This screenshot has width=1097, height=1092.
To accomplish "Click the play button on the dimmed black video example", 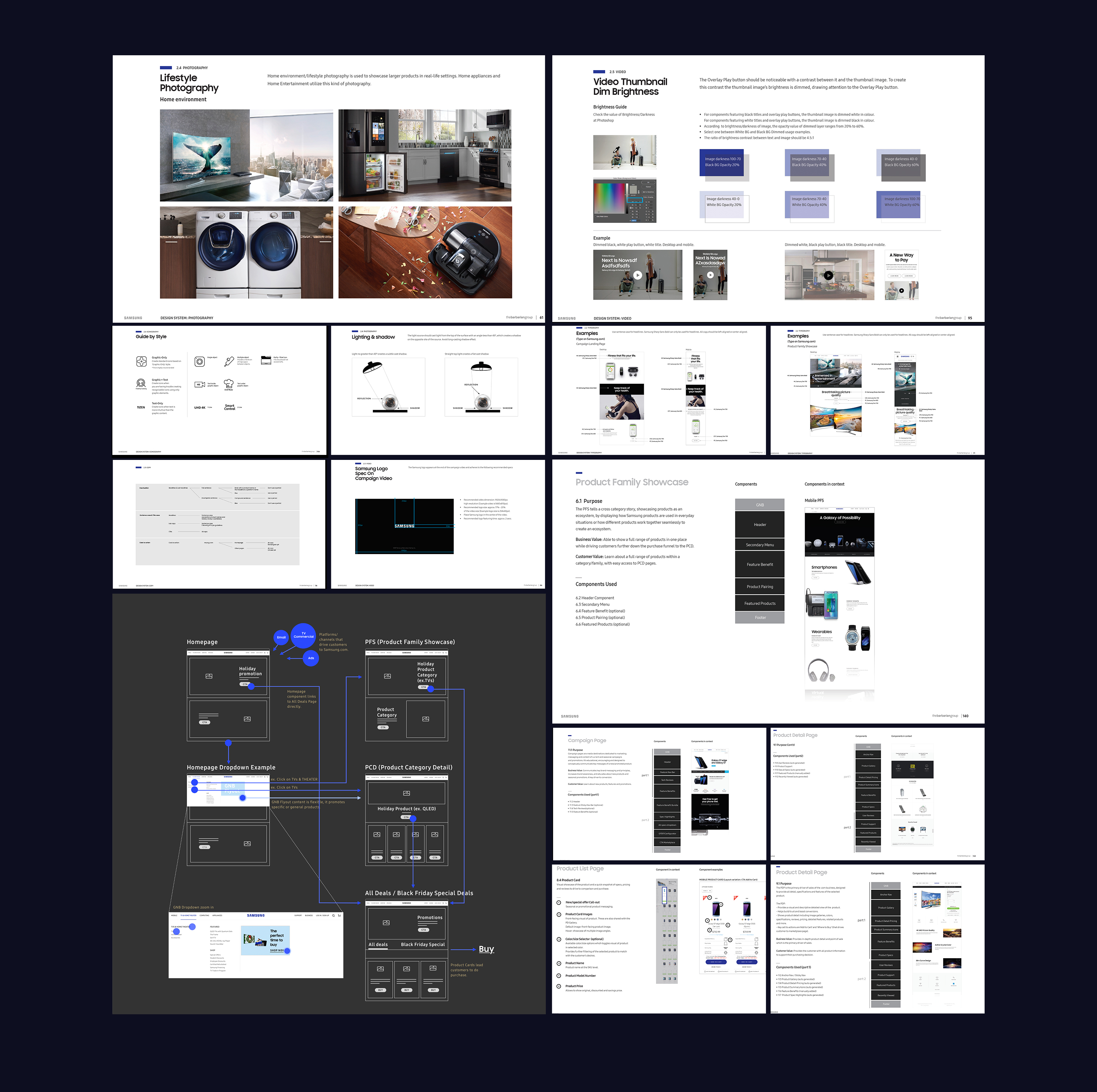I will coord(638,275).
